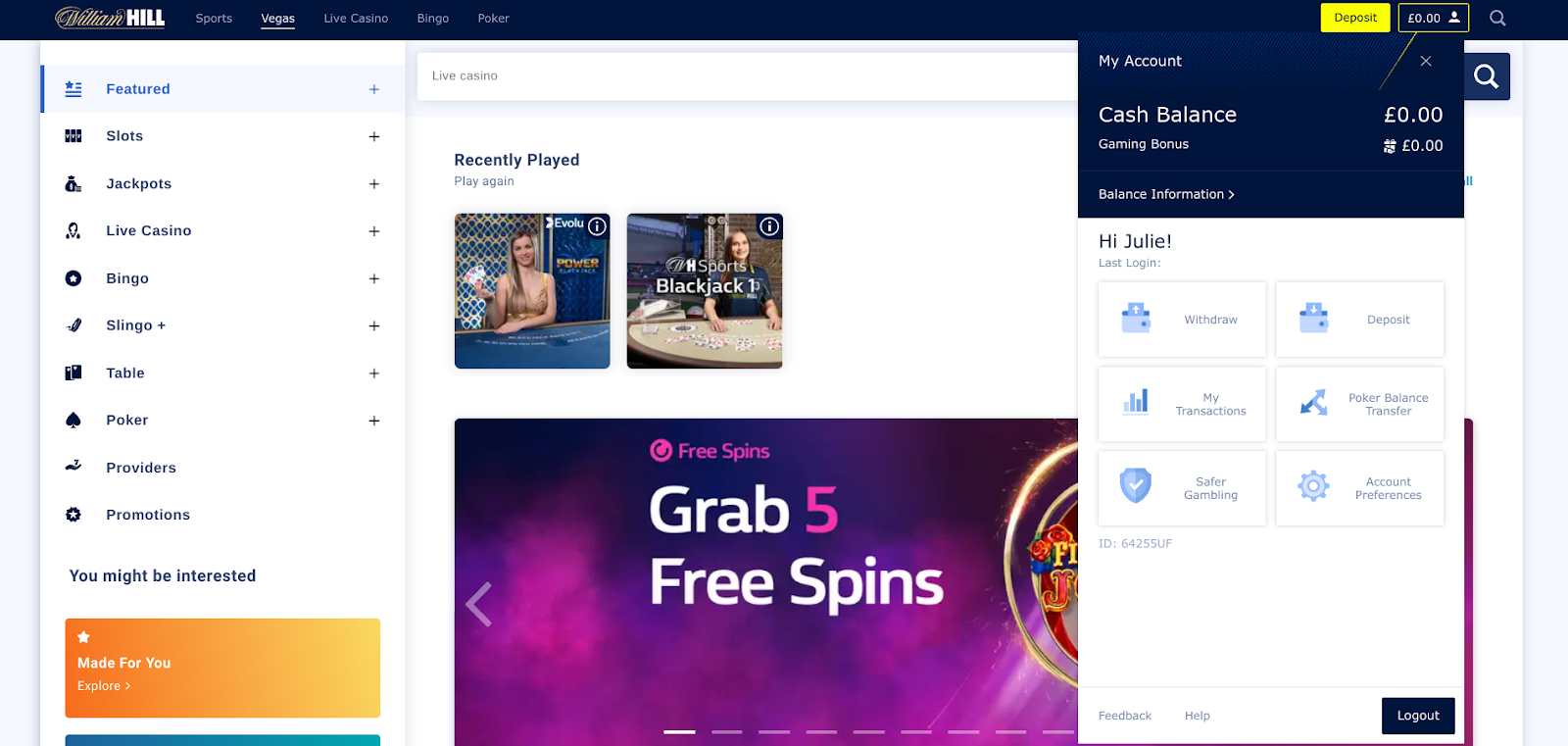Click the Safer Gambling shield icon
This screenshot has width=1568, height=746.
(x=1136, y=485)
